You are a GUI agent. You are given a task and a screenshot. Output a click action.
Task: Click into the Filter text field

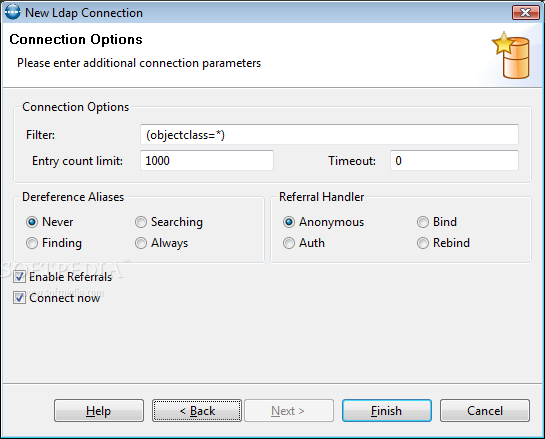pyautogui.click(x=329, y=135)
